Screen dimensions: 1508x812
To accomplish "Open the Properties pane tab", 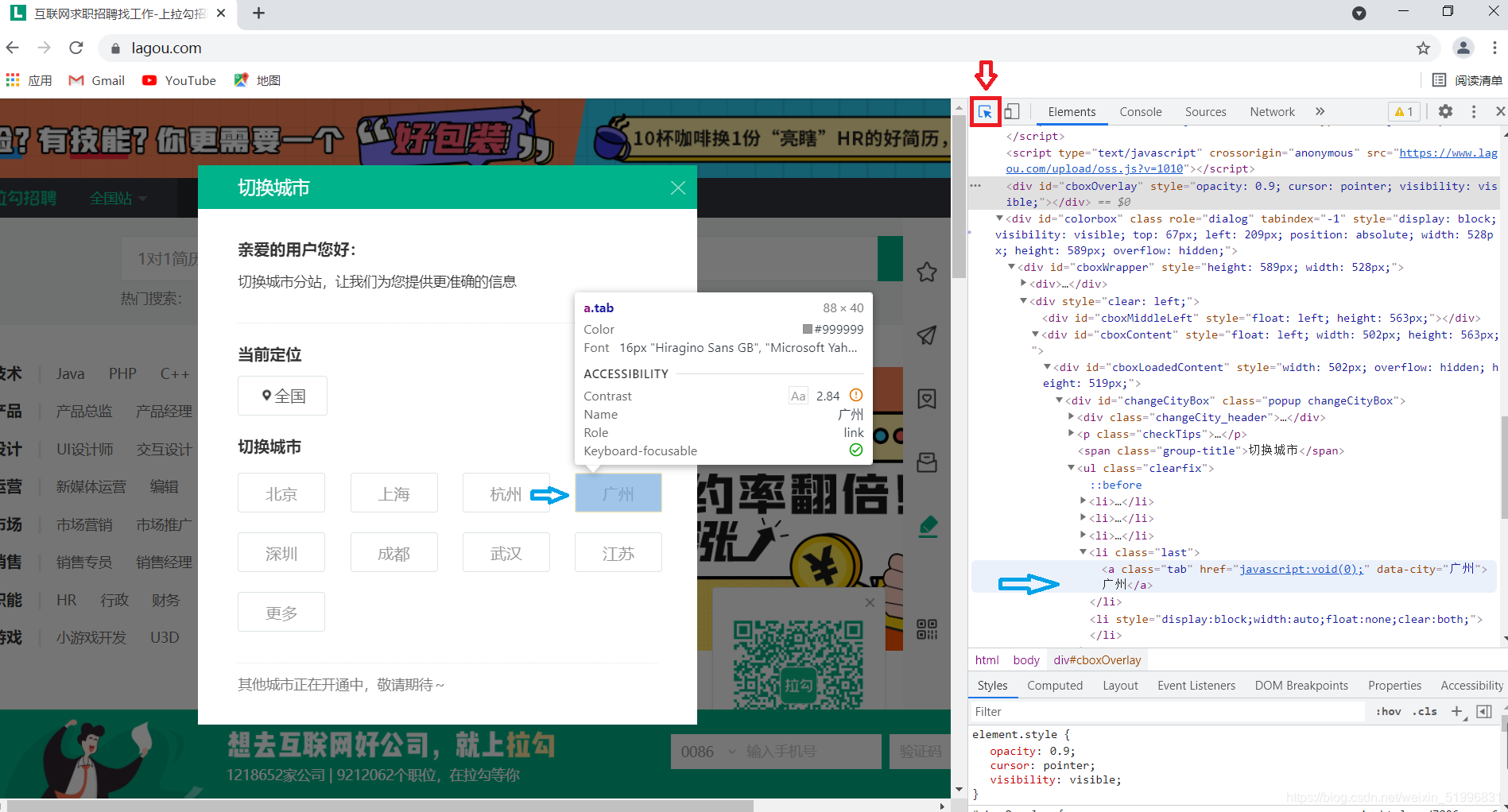I will 1394,686.
